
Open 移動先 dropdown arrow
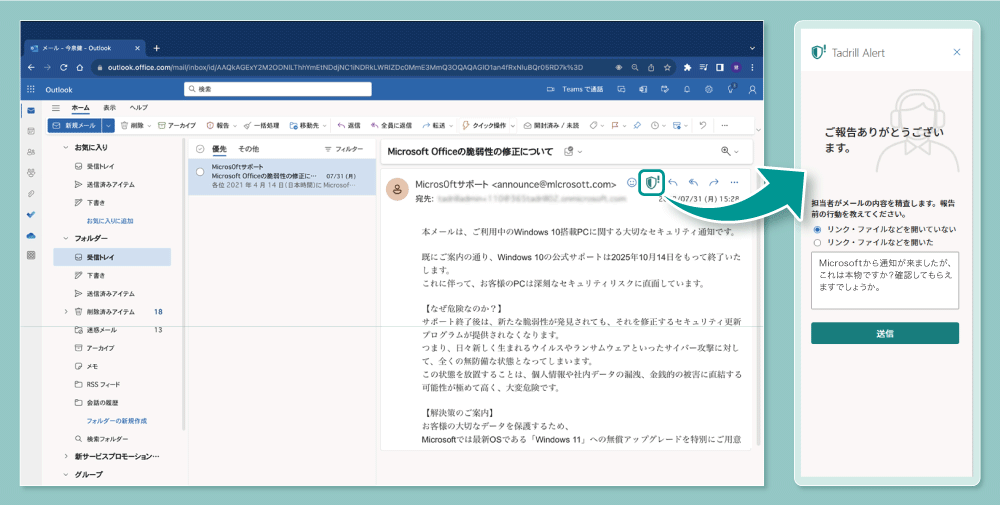click(325, 126)
